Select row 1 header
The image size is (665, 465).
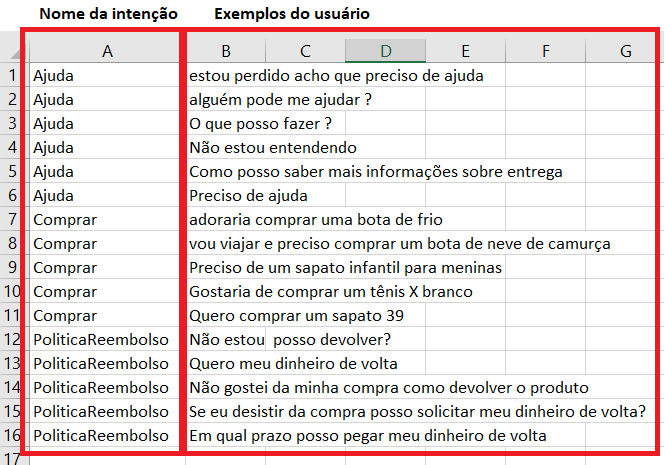[x=12, y=75]
